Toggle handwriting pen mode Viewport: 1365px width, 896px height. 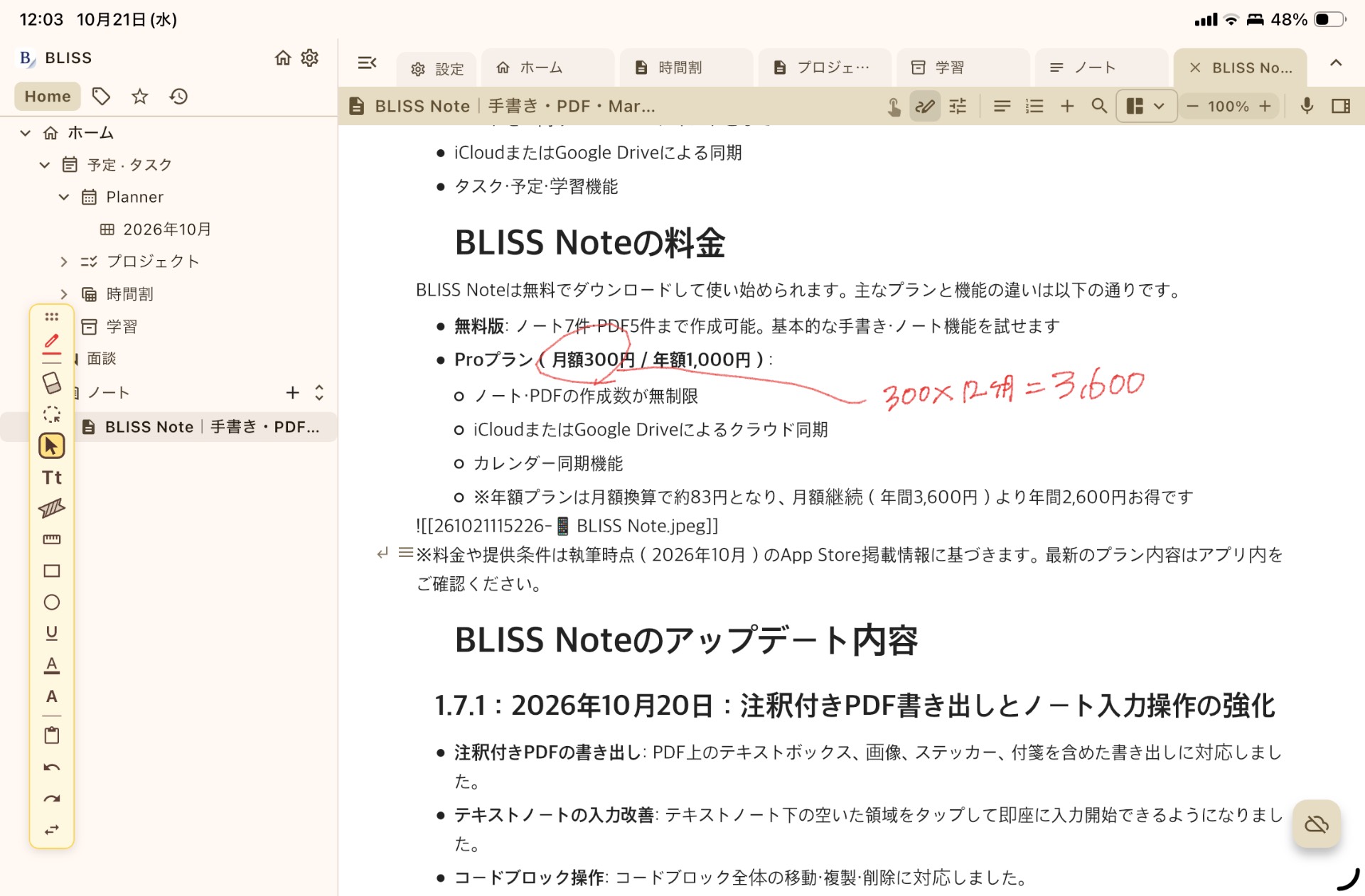point(925,107)
